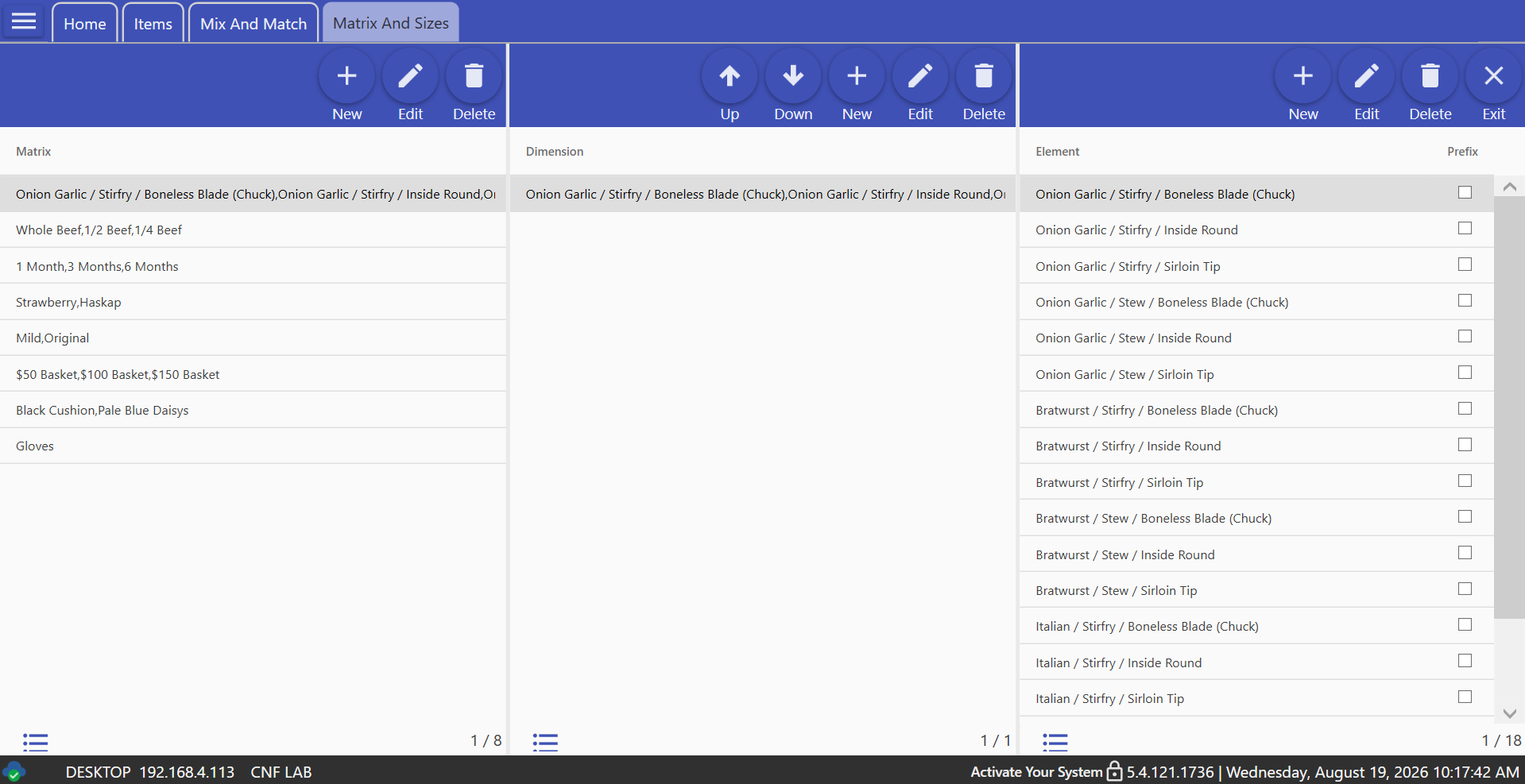This screenshot has height=784, width=1525.
Task: Check Prefix for Onion Garlic / Stirfry / Boneless Blade
Action: [1465, 192]
